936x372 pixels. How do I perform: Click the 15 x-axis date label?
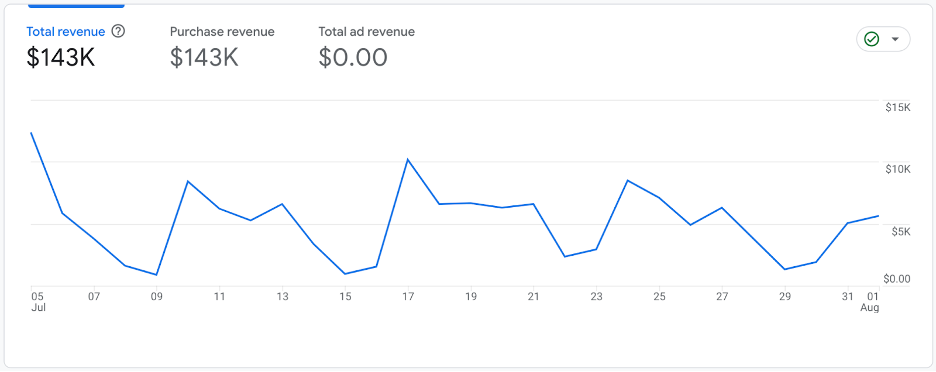tap(345, 296)
